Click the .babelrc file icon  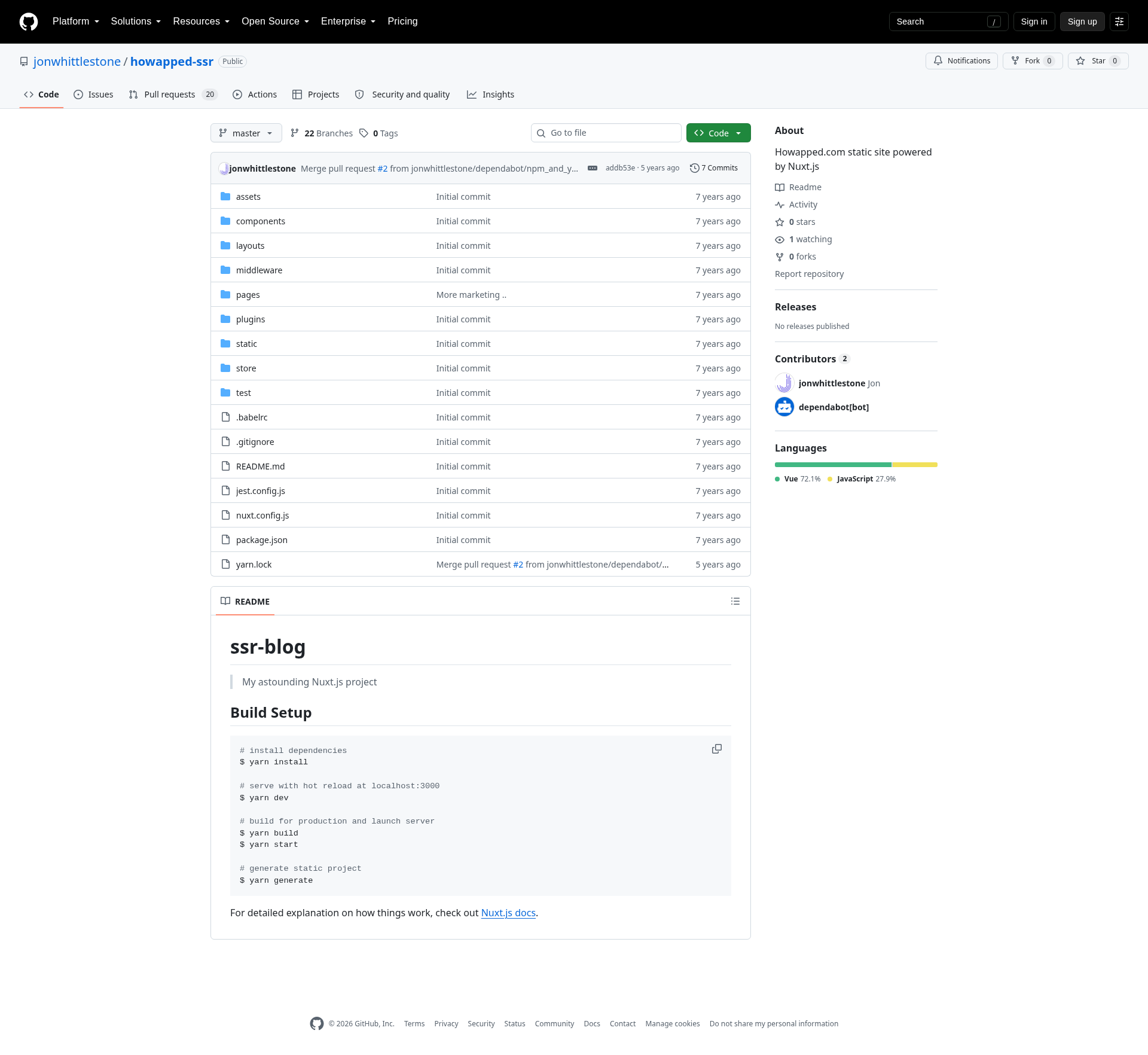tap(225, 417)
